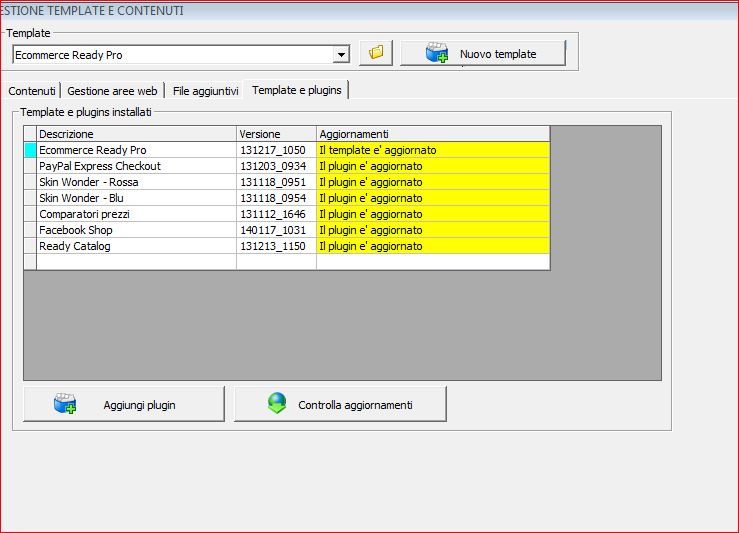
Task: Click the 'Il template e' aggiornato' status cell
Action: pos(433,150)
